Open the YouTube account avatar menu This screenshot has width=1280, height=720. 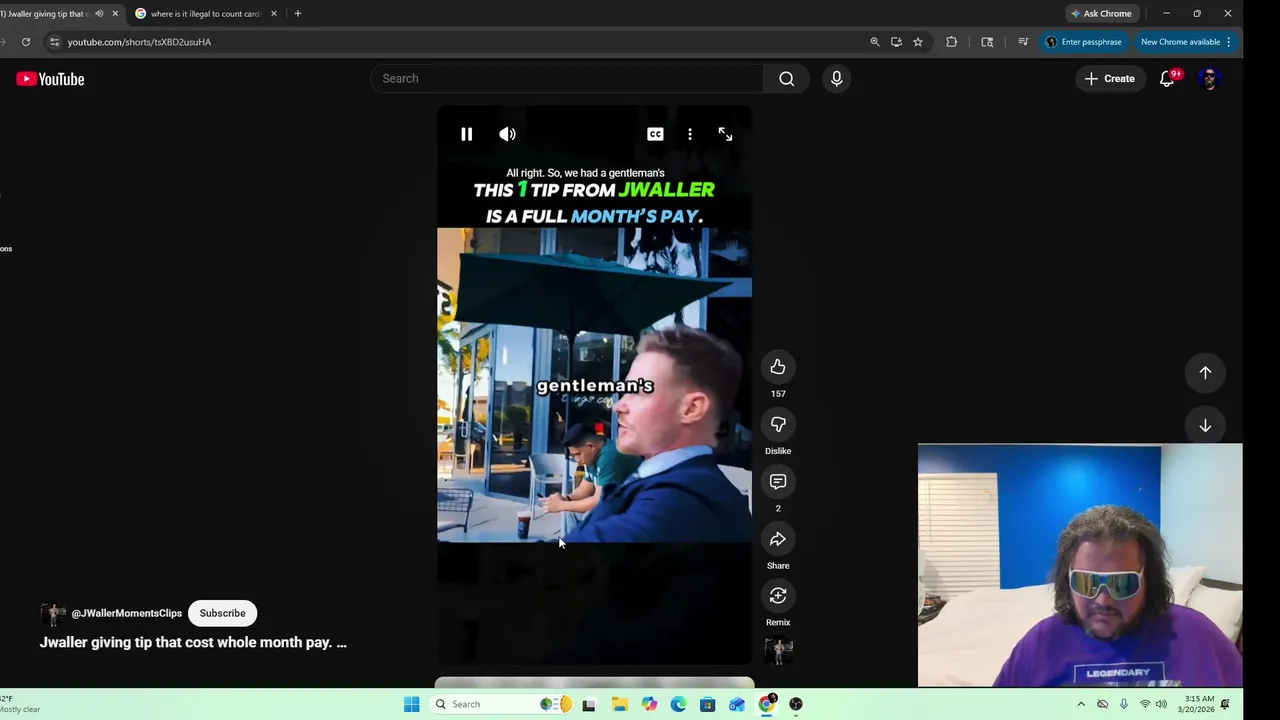click(1210, 79)
